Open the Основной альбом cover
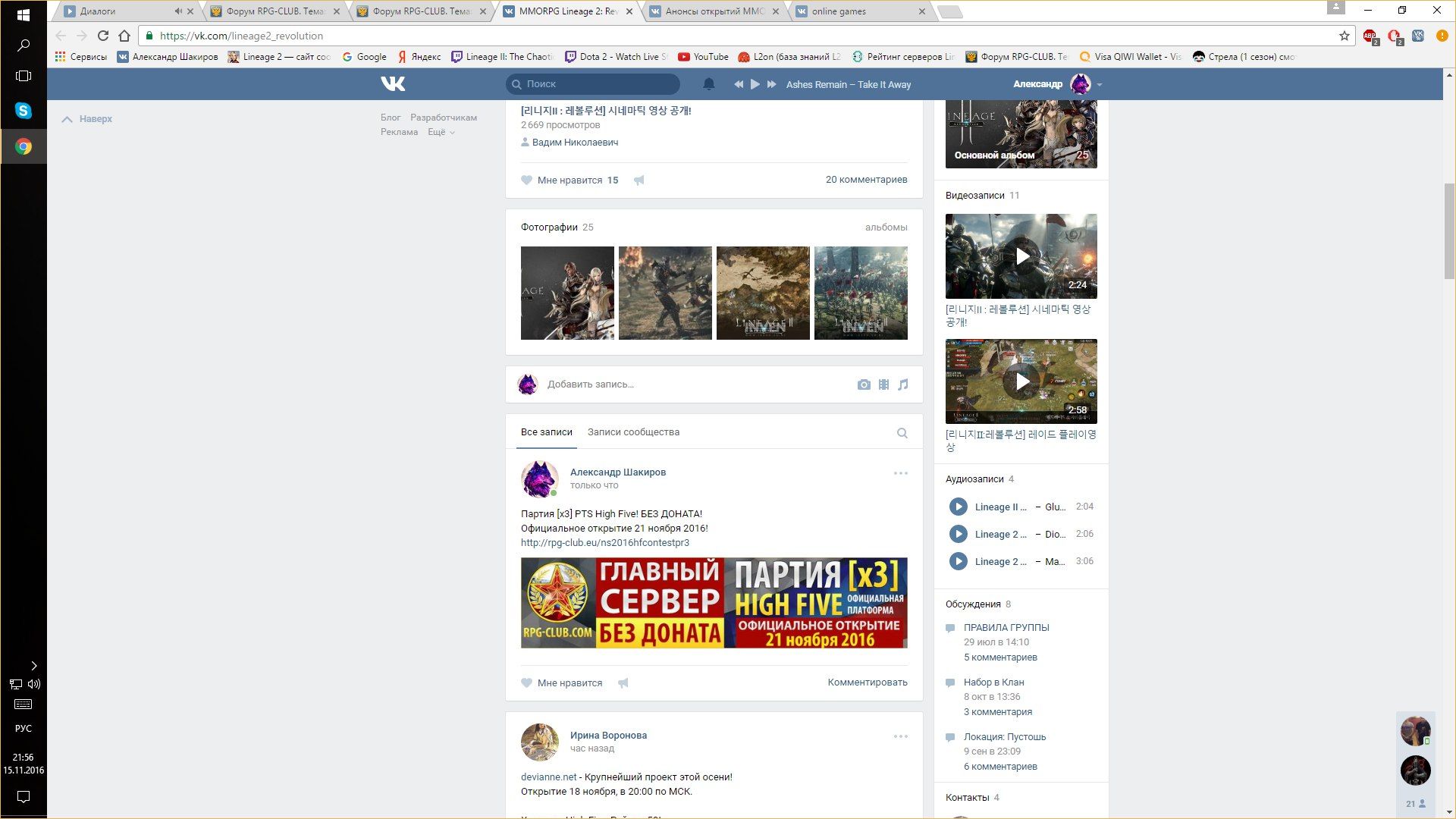The height and width of the screenshot is (819, 1456). [x=1021, y=133]
